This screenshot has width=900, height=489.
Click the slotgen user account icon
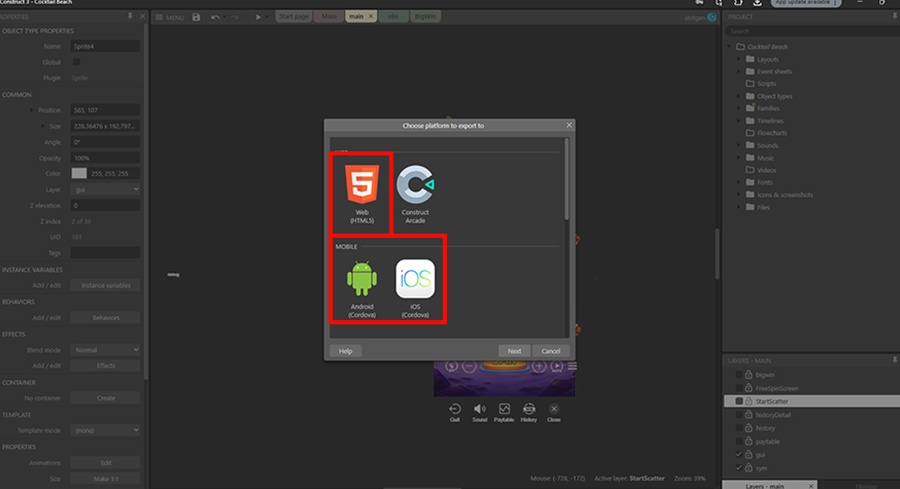tap(712, 17)
